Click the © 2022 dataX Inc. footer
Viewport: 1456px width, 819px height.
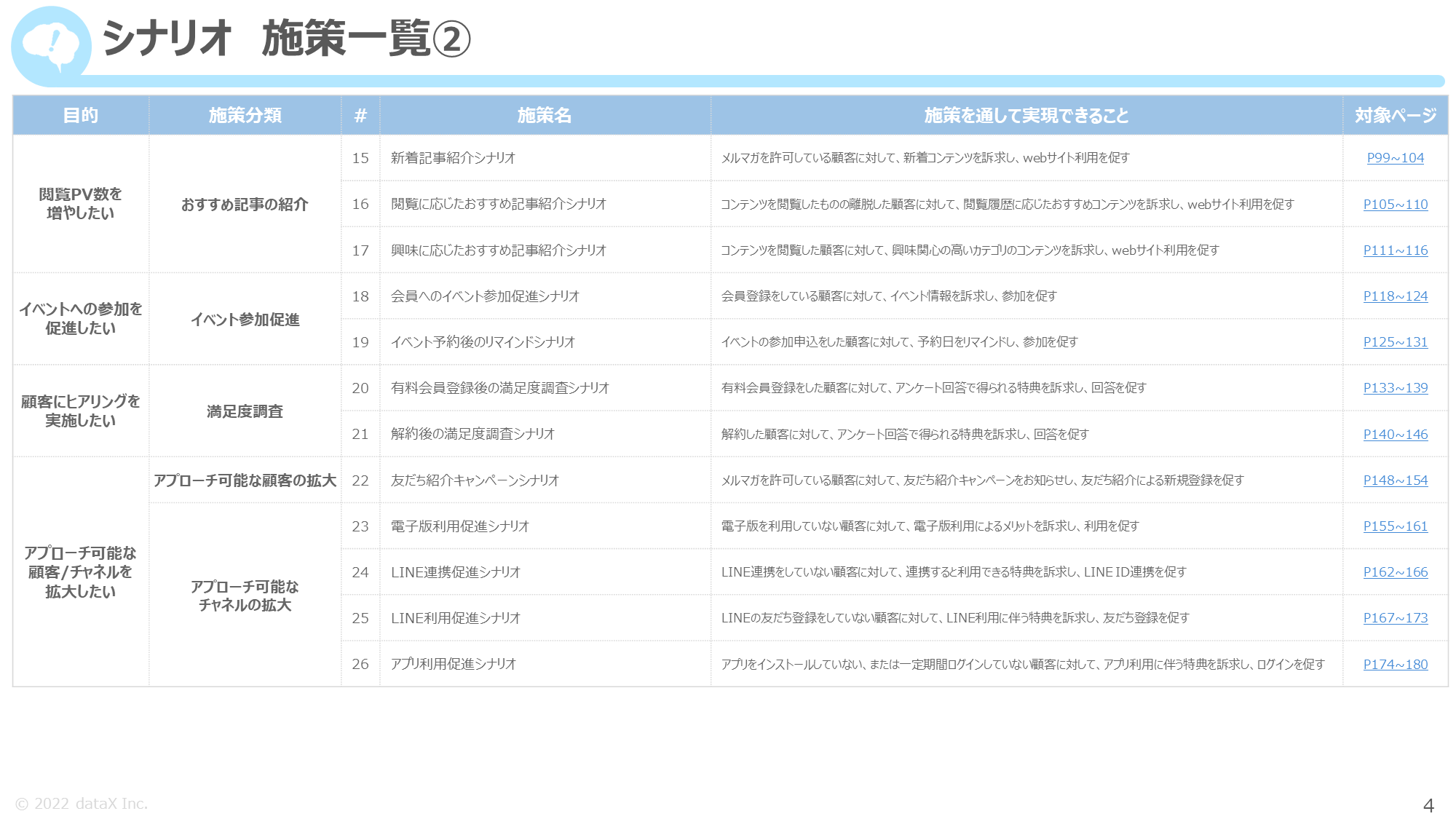coord(82,804)
